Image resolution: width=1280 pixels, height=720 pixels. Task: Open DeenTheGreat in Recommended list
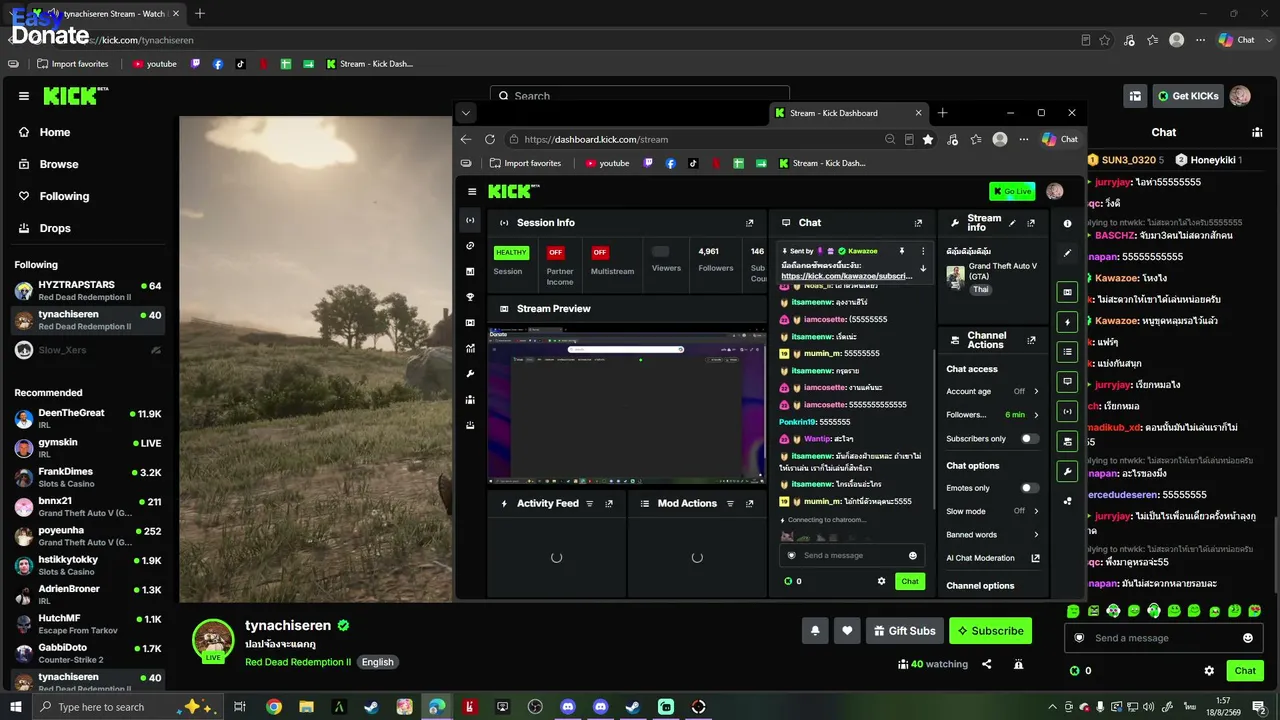click(88, 419)
